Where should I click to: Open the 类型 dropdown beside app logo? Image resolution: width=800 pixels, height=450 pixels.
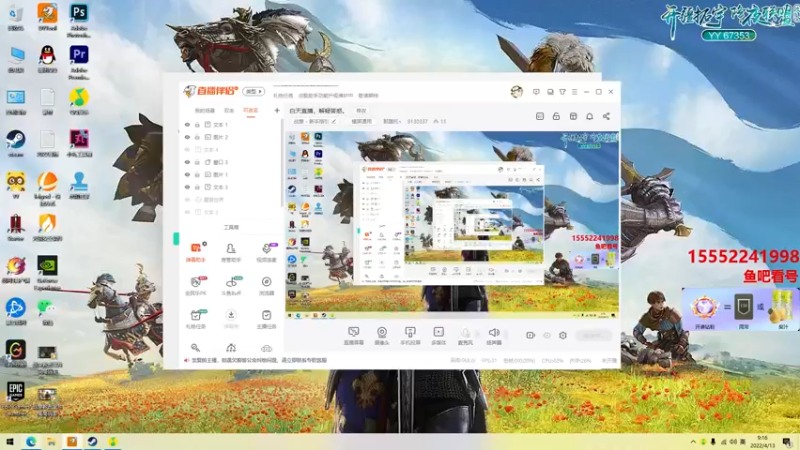(254, 91)
